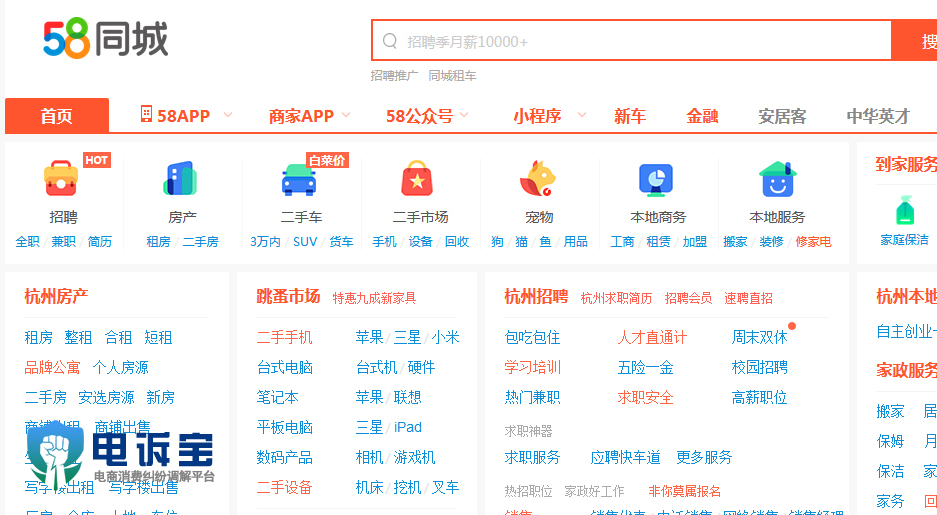Open the 房产 building icon
This screenshot has height=515, width=937.
click(180, 178)
